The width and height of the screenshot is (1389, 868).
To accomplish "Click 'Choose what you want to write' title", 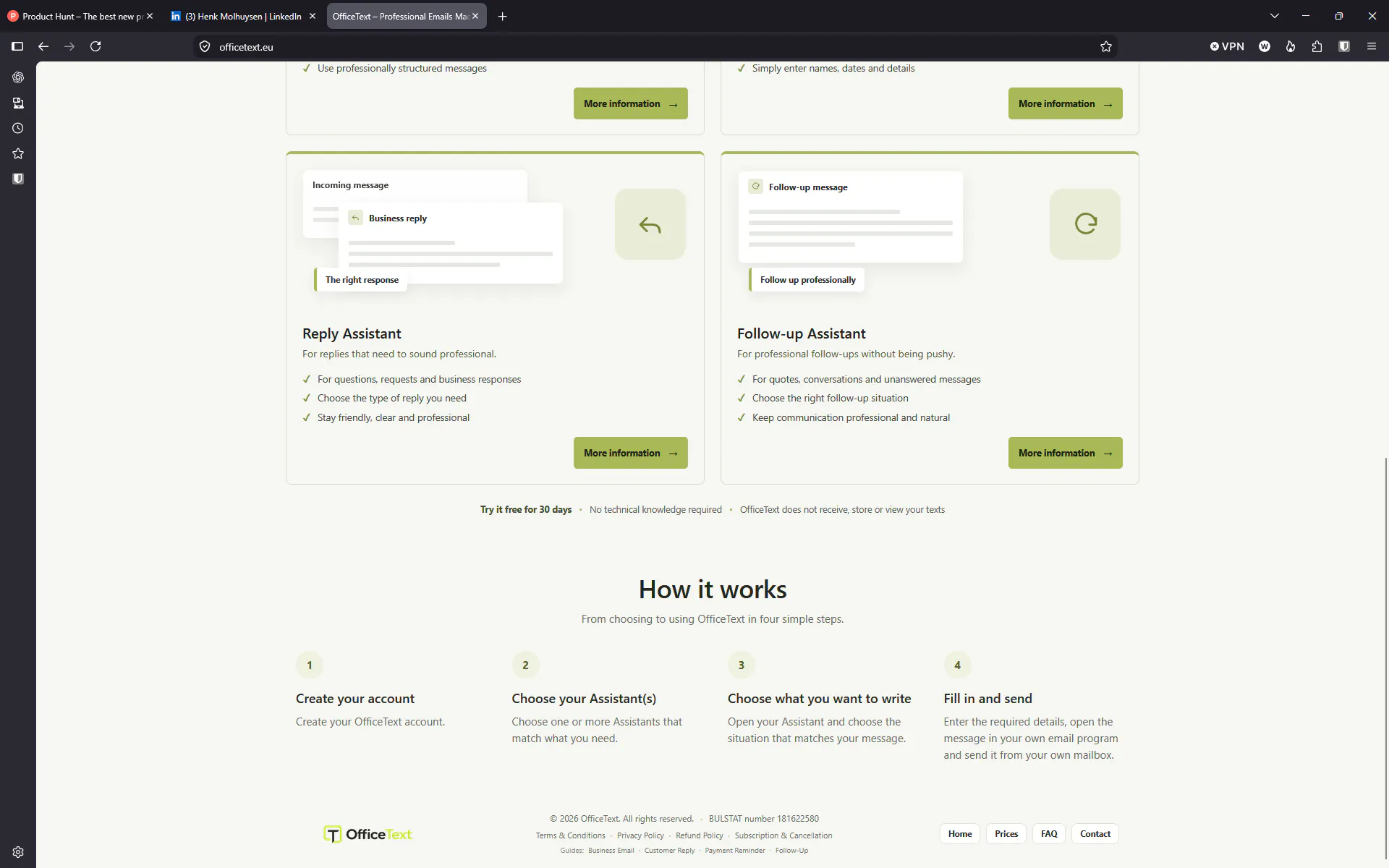I will click(820, 699).
